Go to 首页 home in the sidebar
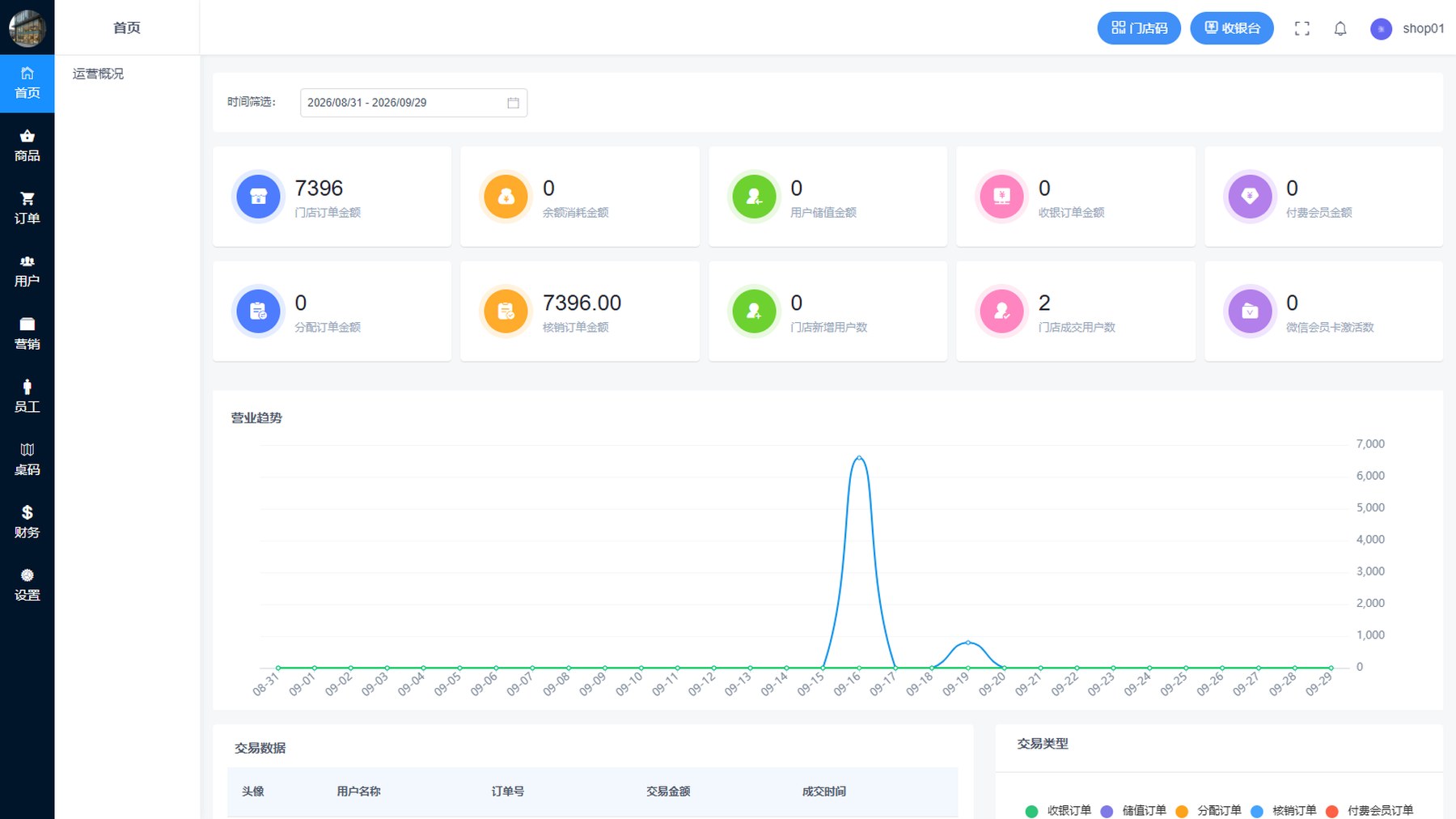 tap(27, 83)
